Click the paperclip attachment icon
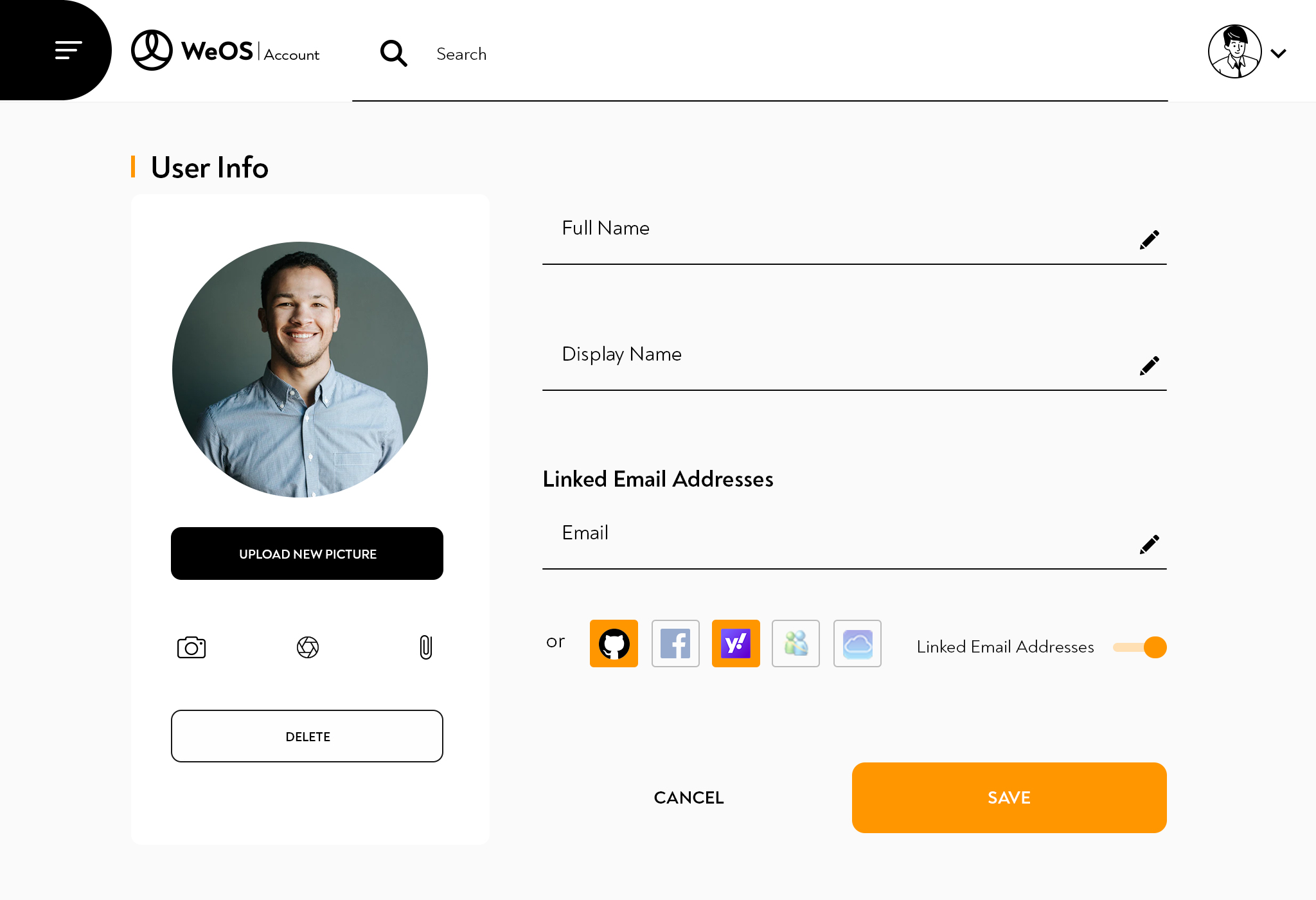1316x900 pixels. coord(425,647)
